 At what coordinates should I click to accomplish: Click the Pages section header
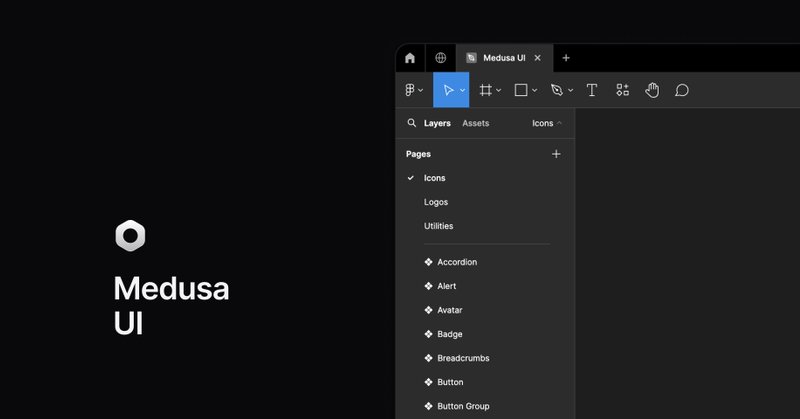(418, 154)
